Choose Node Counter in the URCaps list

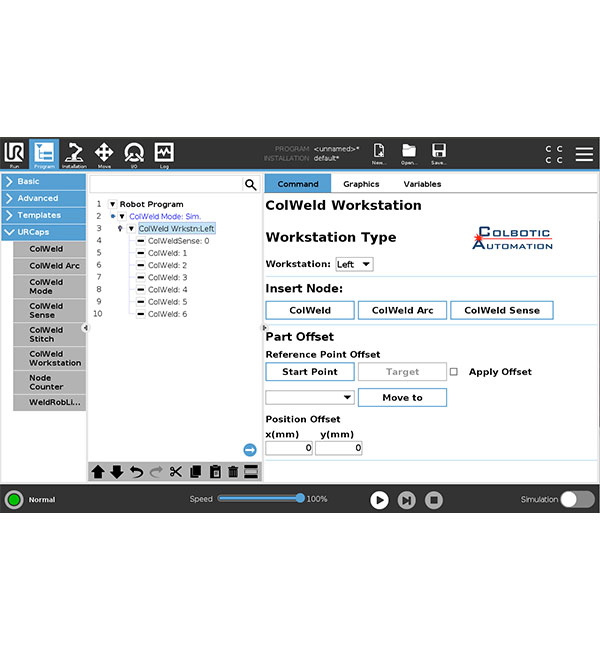tap(49, 382)
